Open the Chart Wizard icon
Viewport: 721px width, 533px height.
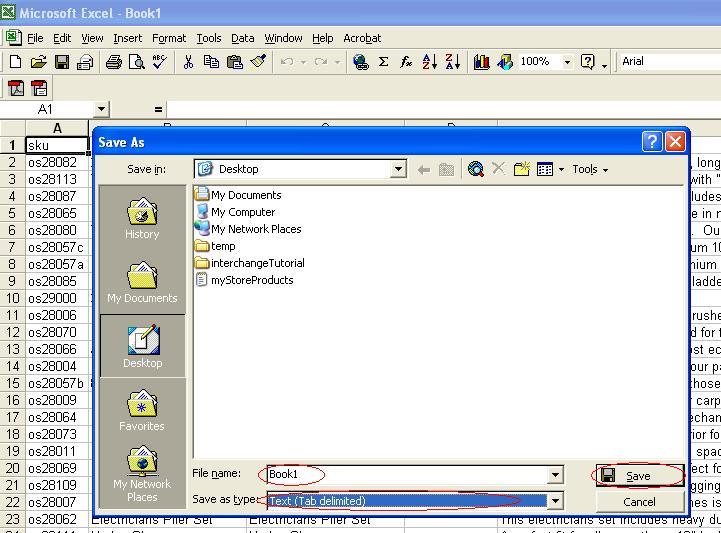tap(481, 62)
